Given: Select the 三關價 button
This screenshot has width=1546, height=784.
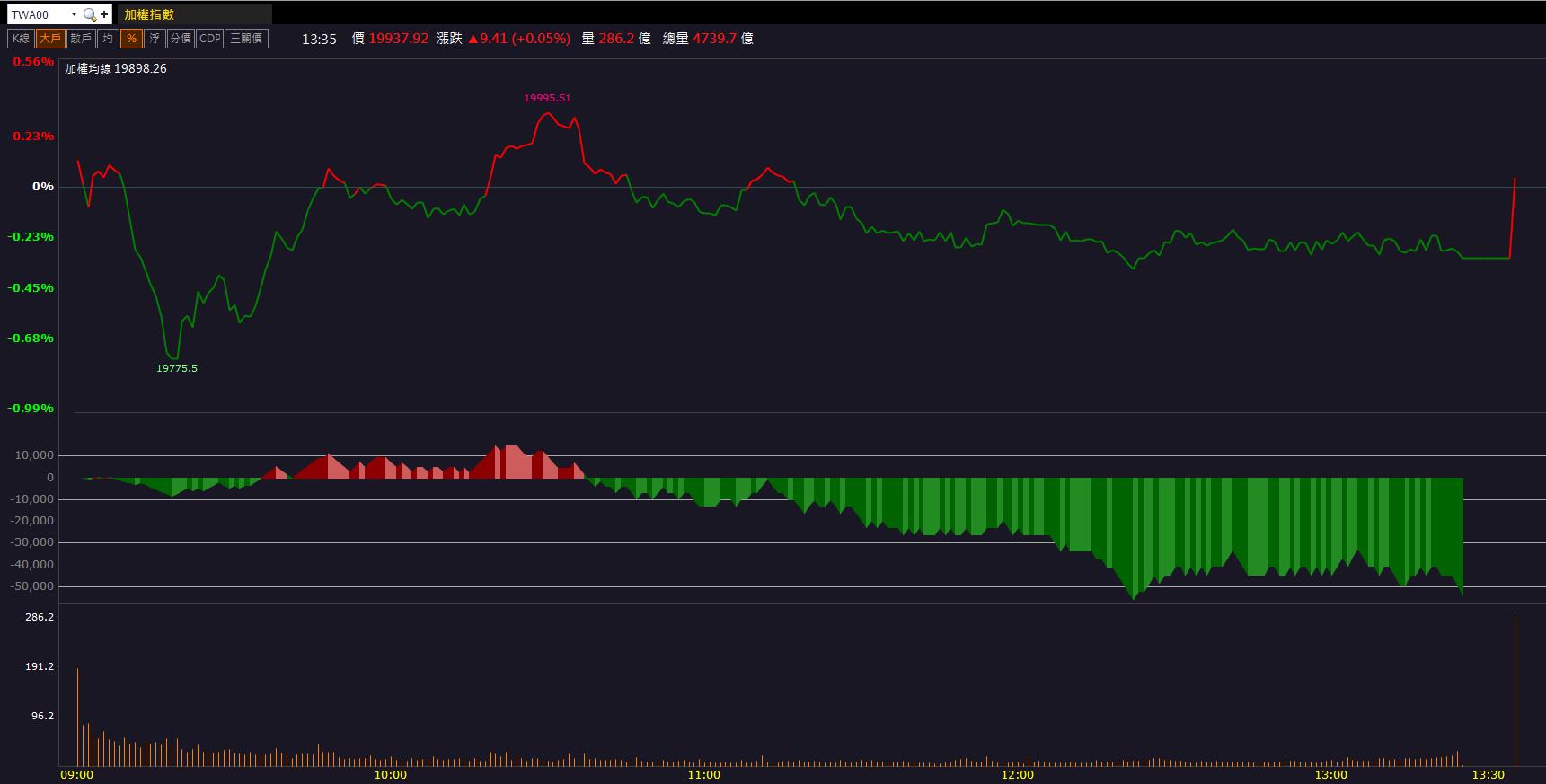Looking at the screenshot, I should coord(246,39).
